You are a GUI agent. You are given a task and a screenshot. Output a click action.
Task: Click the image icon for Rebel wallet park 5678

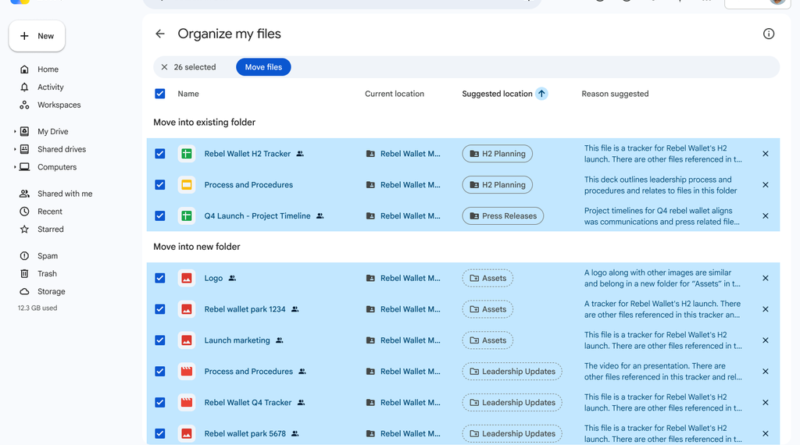point(187,434)
